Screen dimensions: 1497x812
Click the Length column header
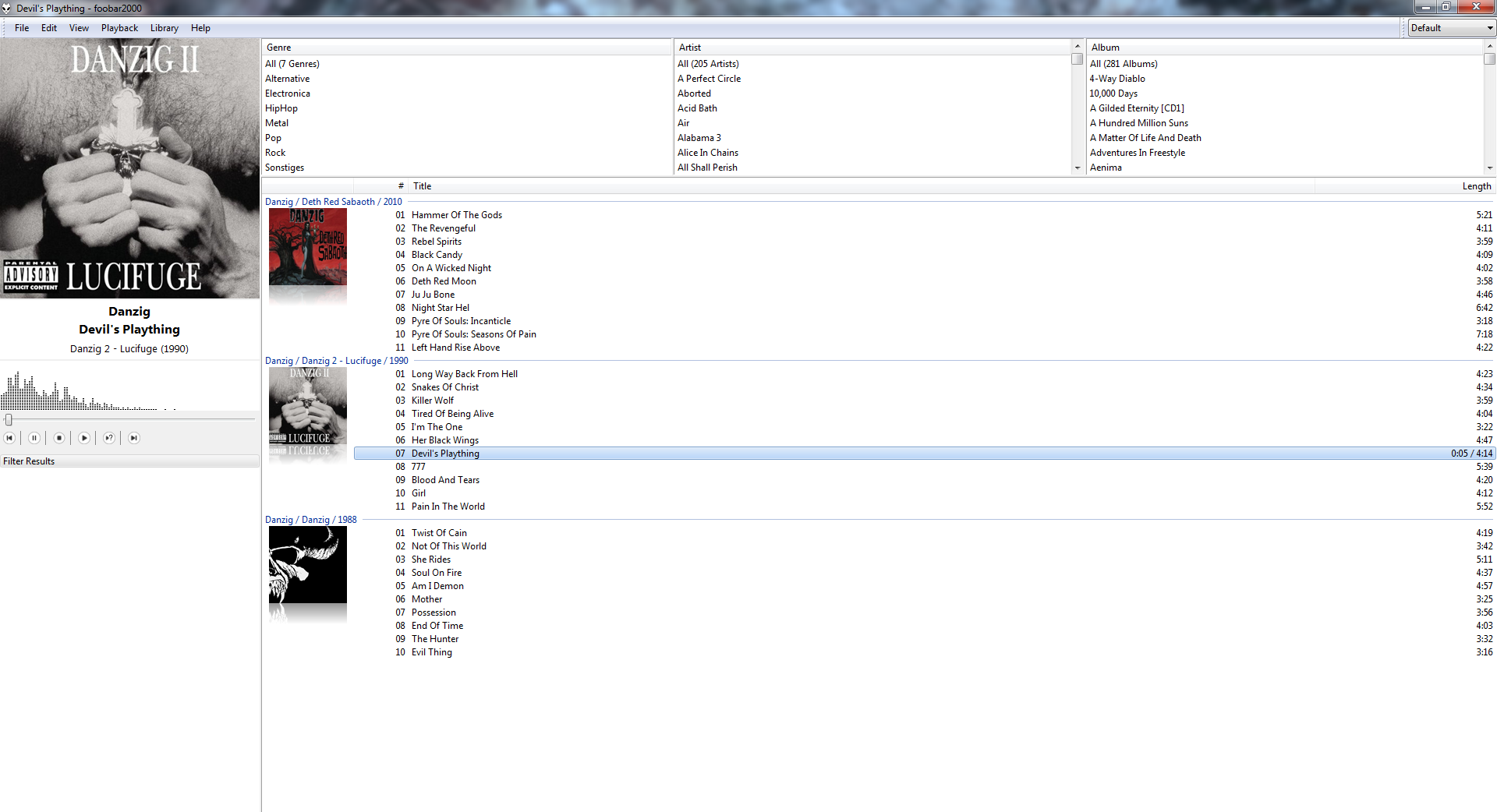point(1405,186)
